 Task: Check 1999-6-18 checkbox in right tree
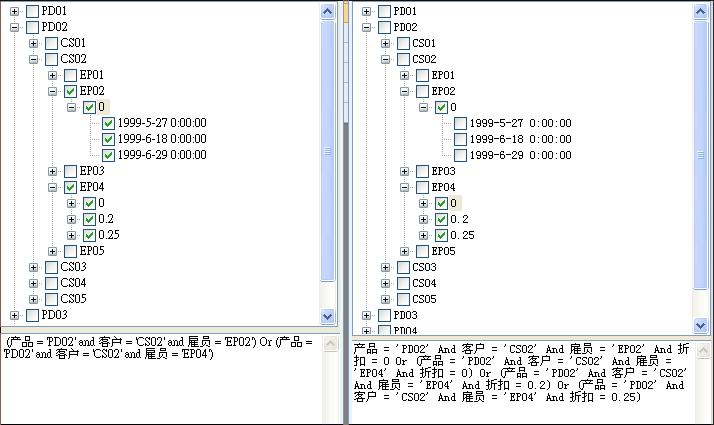460,139
